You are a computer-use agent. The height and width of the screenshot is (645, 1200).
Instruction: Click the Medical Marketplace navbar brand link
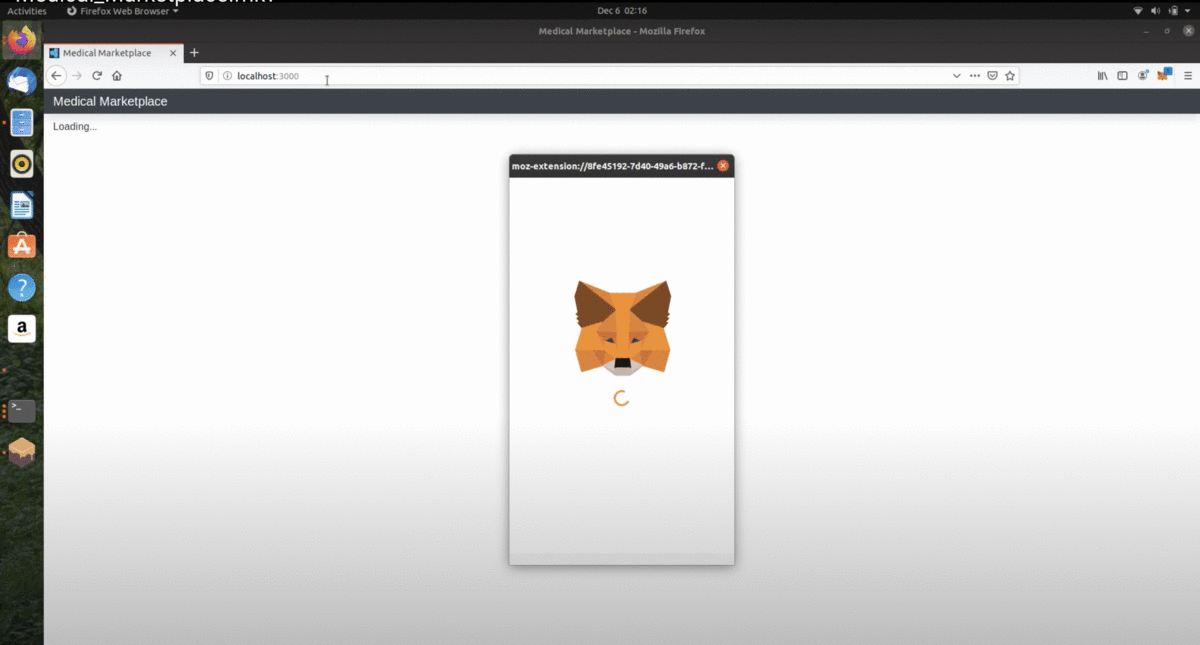(x=110, y=101)
